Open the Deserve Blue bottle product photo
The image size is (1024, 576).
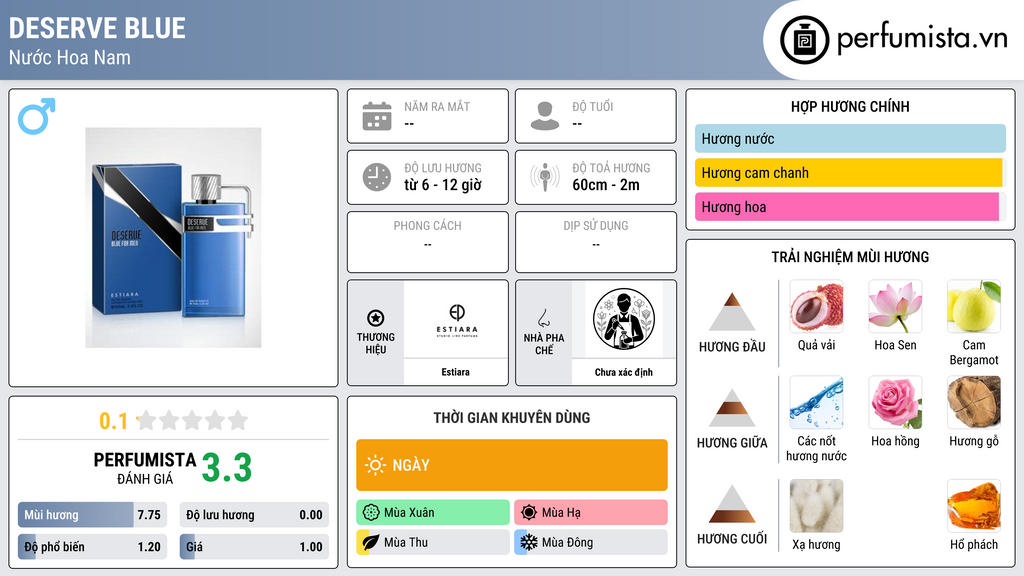[x=173, y=238]
